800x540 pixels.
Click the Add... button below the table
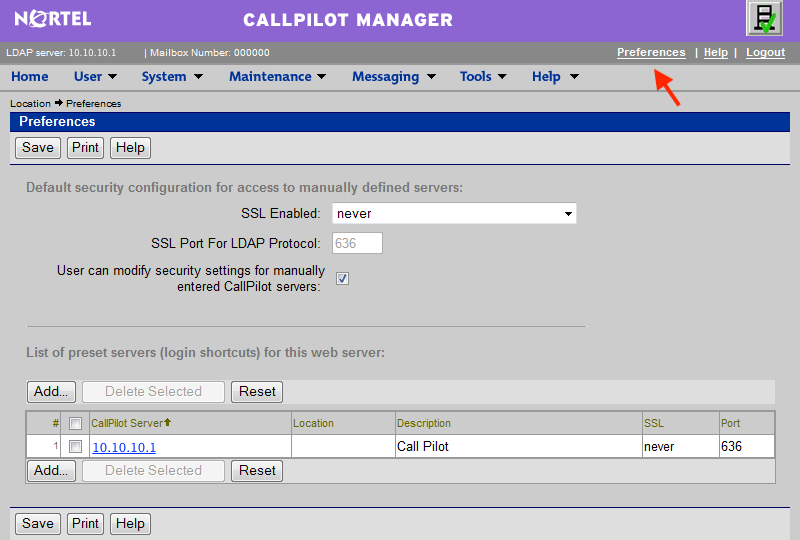point(51,471)
